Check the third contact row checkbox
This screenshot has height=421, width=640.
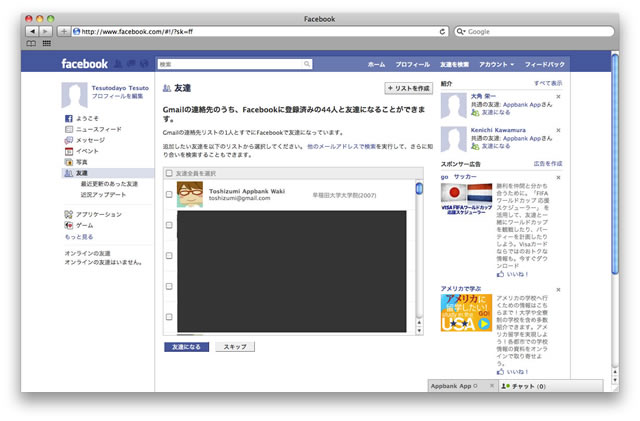(x=169, y=256)
